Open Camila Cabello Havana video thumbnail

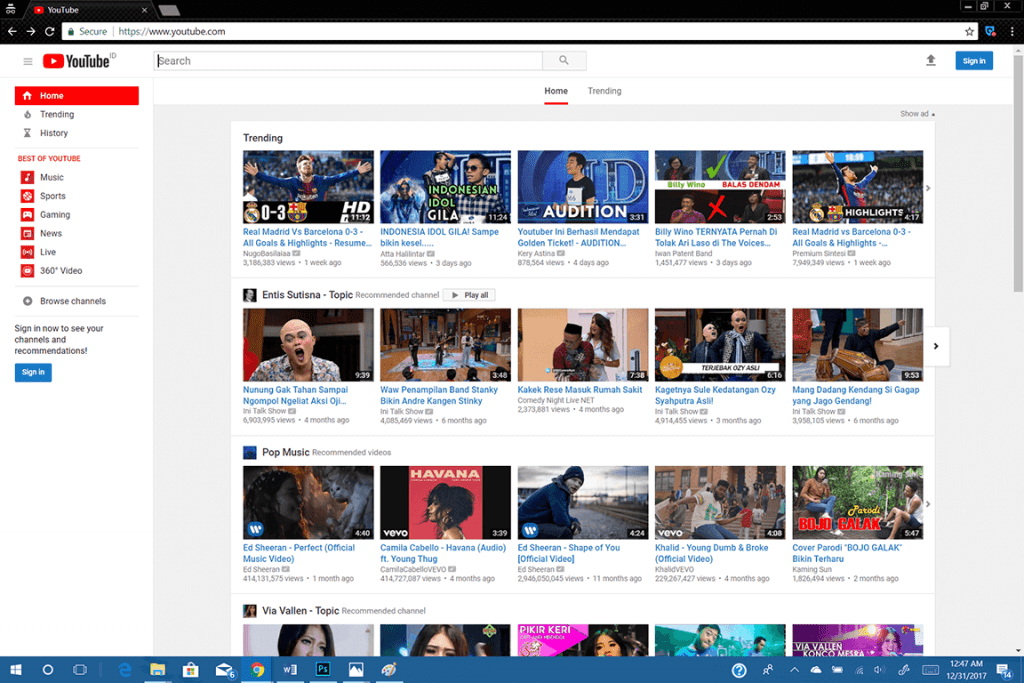coord(445,503)
